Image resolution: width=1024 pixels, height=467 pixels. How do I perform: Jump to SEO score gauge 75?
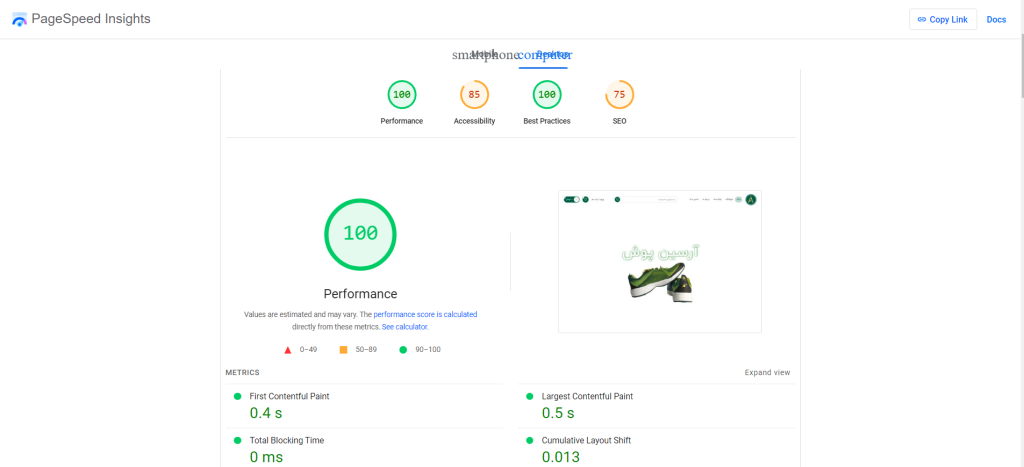coord(619,95)
